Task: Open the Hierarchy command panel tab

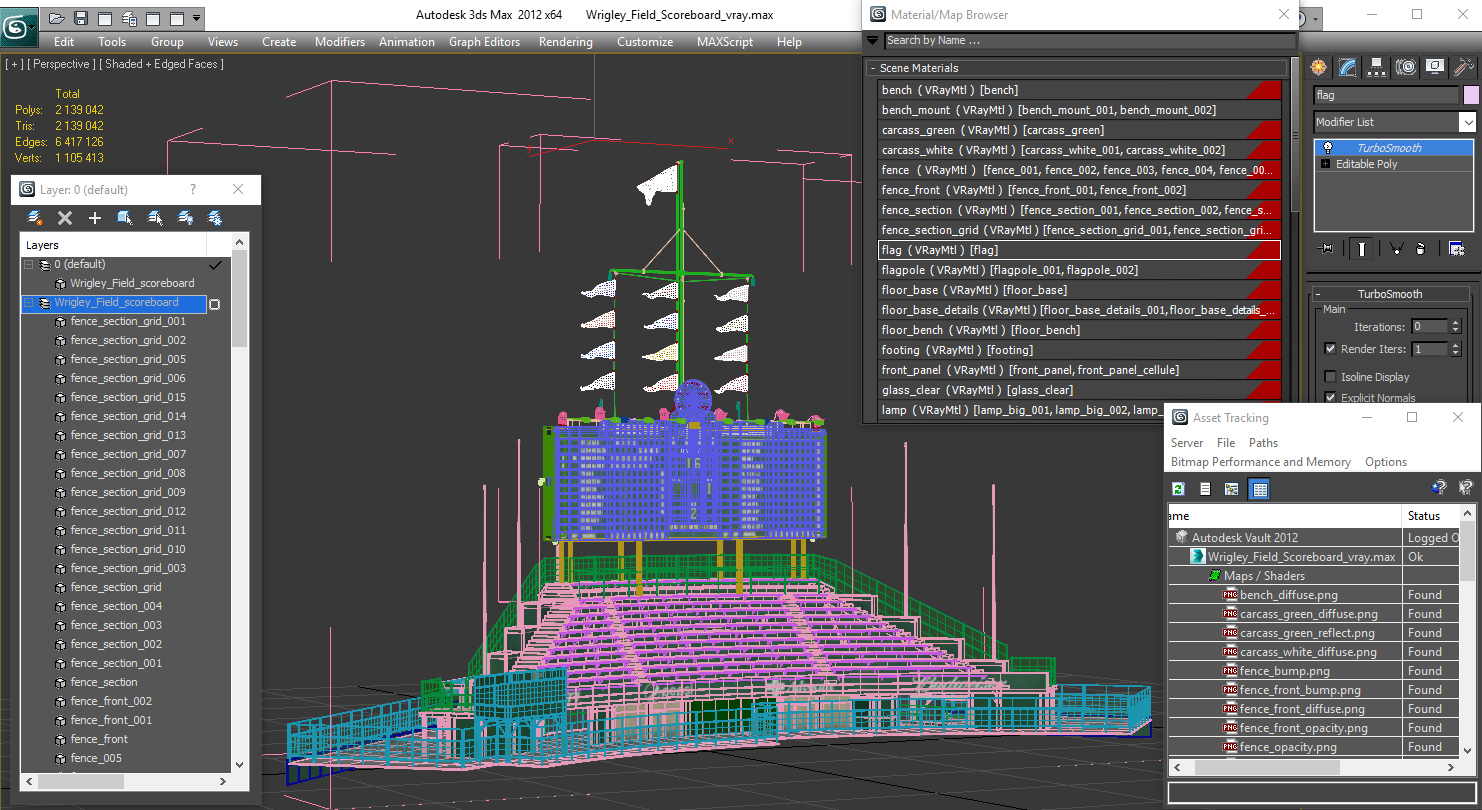Action: point(1377,67)
